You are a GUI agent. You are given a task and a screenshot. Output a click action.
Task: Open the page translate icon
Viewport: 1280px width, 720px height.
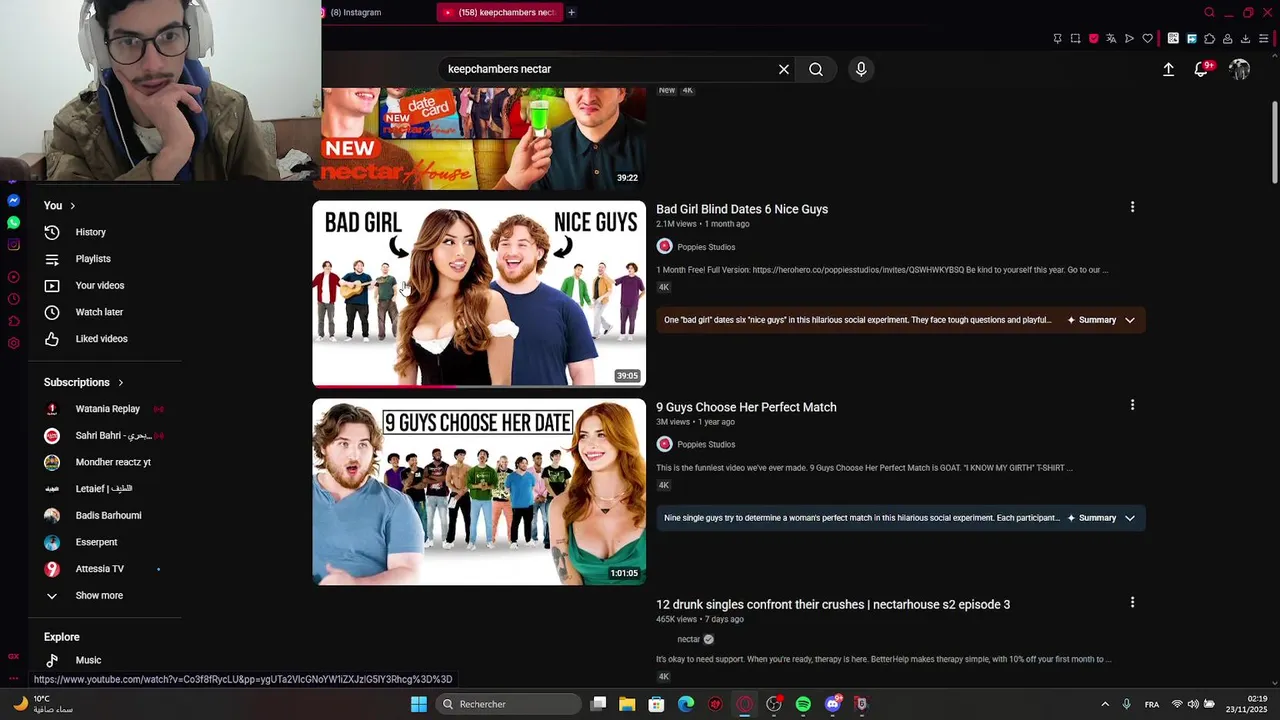pos(1111,39)
